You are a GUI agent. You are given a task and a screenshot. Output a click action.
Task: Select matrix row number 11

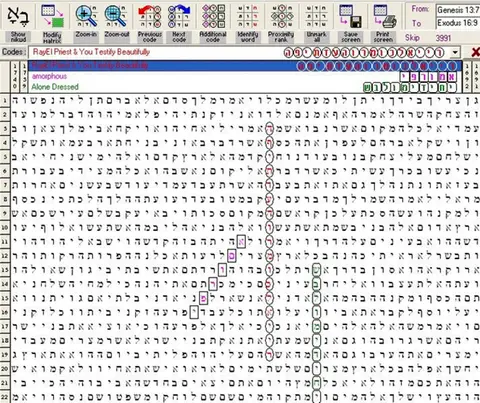(x=4, y=241)
